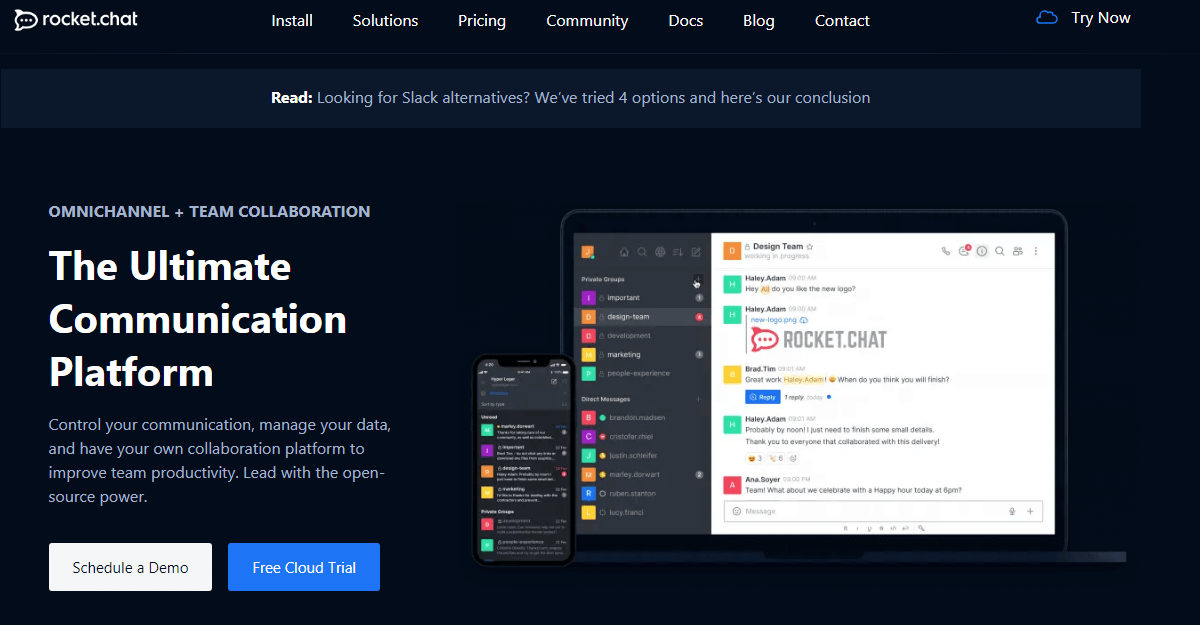Click the favorite star next to Design Team
Screen dimensions: 1200x625
810,246
